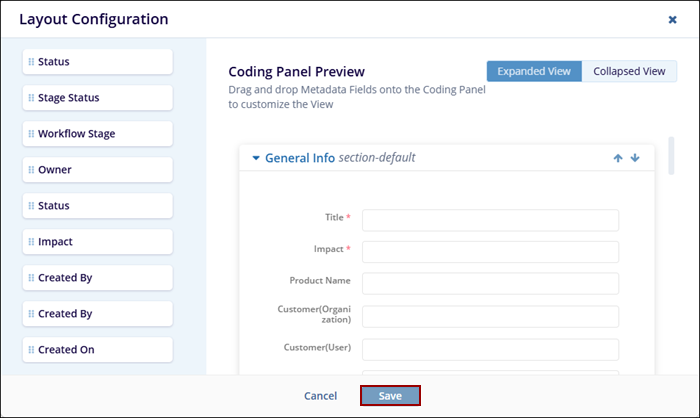
Task: Click the Impact input field in preview
Action: [490, 251]
